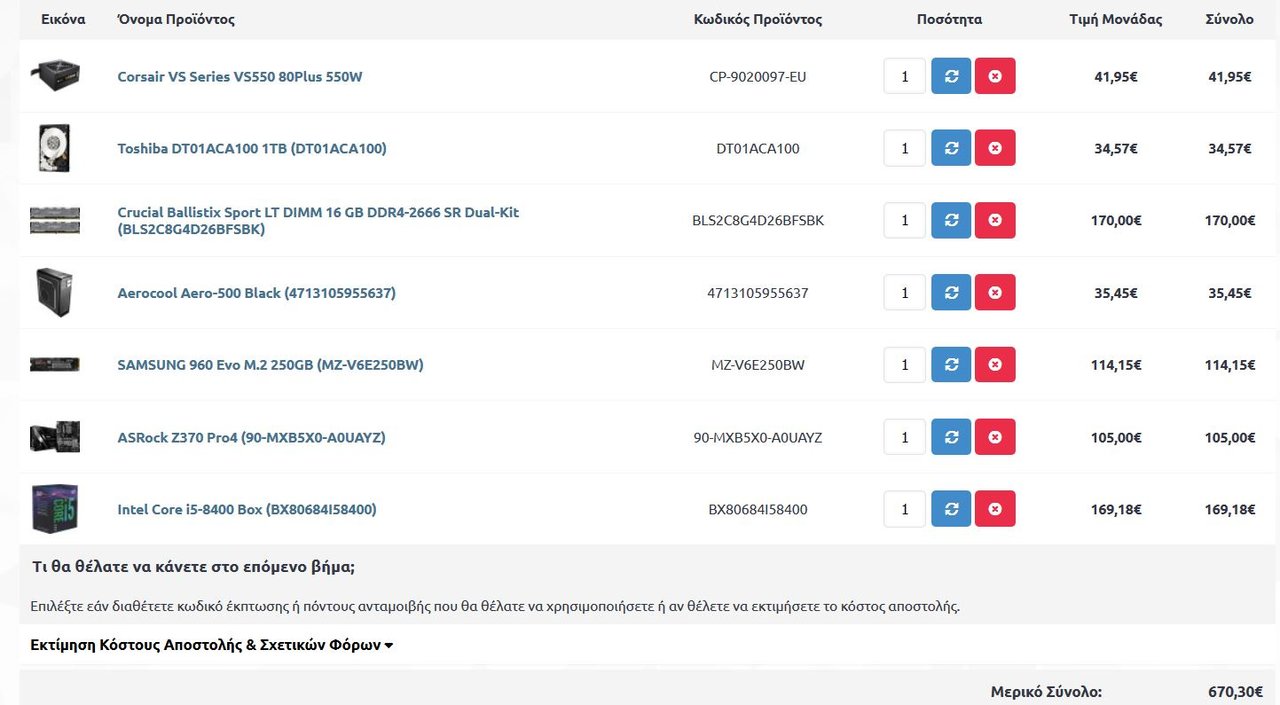Viewport: 1280px width, 705px height.
Task: Select product code BLS2C8G4D26BFSBK
Action: click(758, 220)
